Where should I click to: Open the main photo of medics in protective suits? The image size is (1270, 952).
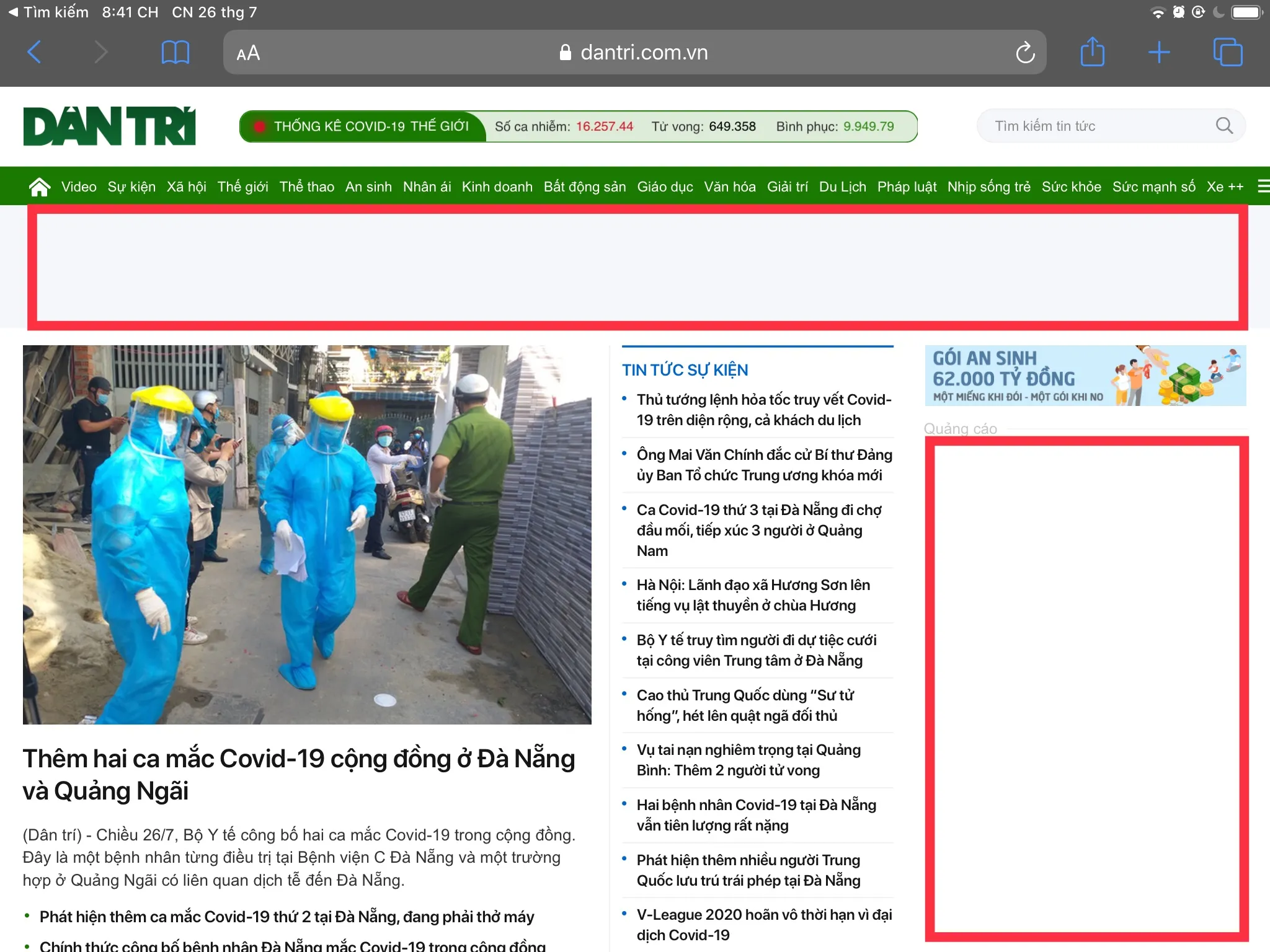click(307, 534)
